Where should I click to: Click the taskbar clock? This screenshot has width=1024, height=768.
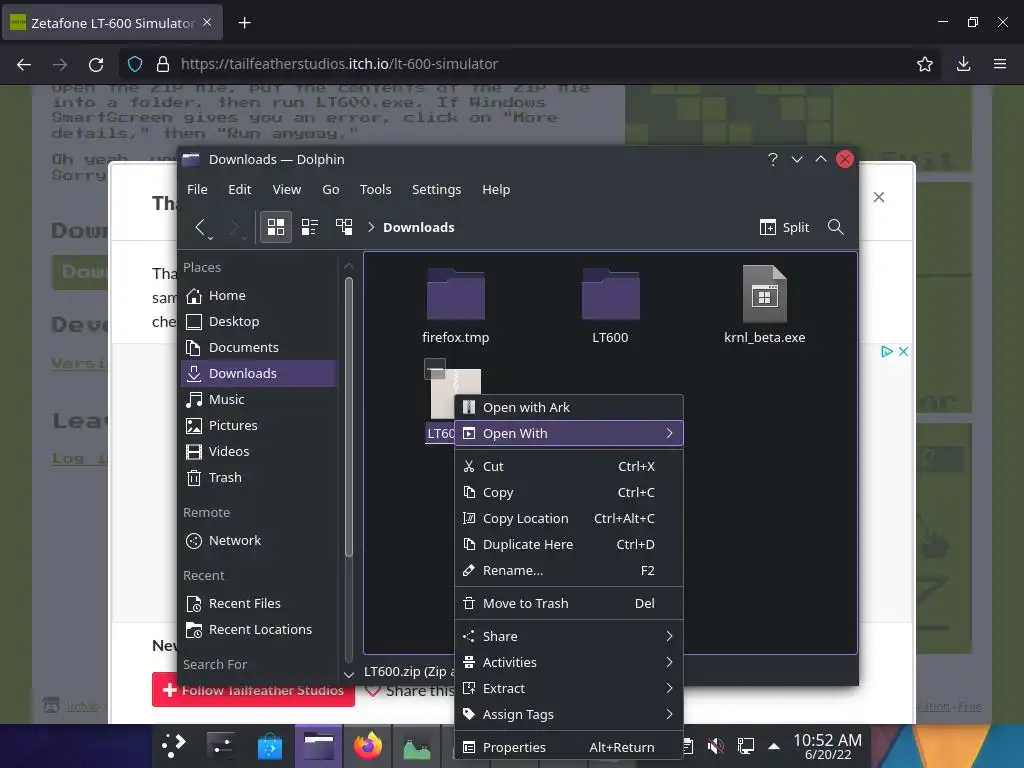click(827, 746)
